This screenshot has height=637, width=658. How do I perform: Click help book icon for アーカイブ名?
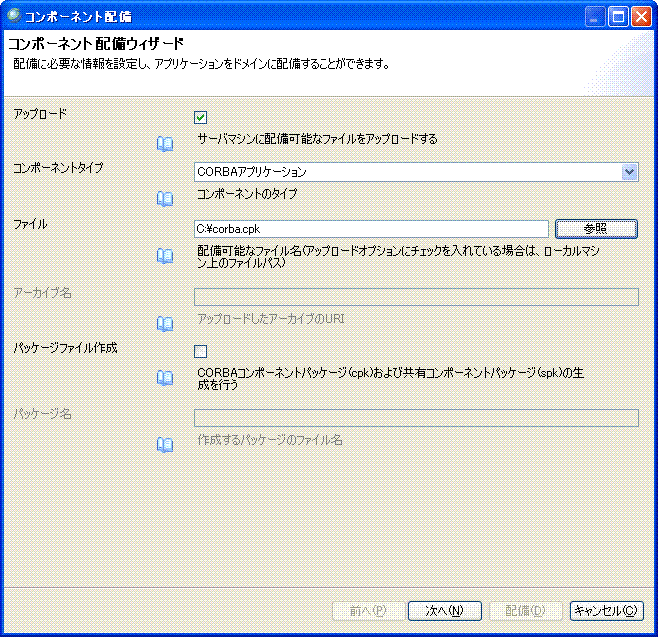point(165,324)
